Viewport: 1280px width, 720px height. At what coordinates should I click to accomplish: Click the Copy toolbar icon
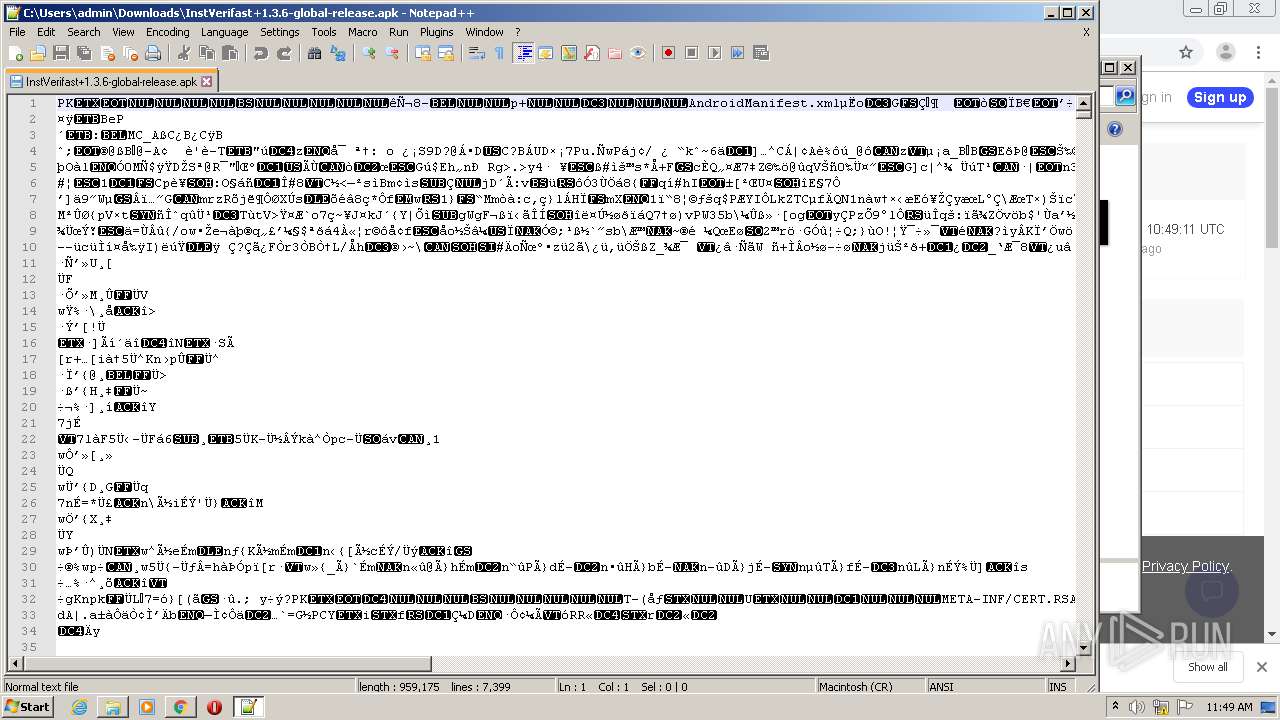(x=207, y=53)
